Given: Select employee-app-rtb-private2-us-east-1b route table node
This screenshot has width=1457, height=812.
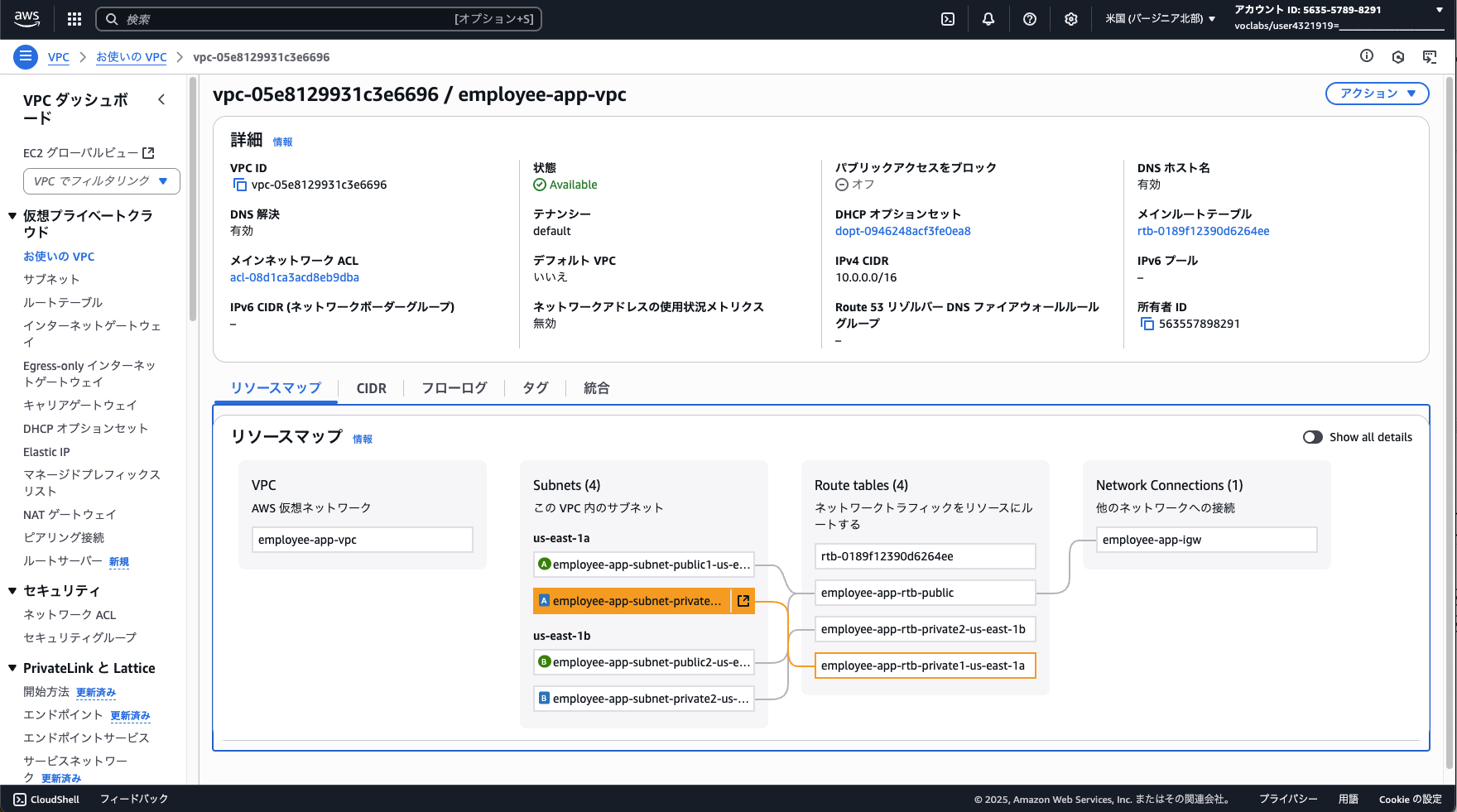Looking at the screenshot, I should (926, 629).
